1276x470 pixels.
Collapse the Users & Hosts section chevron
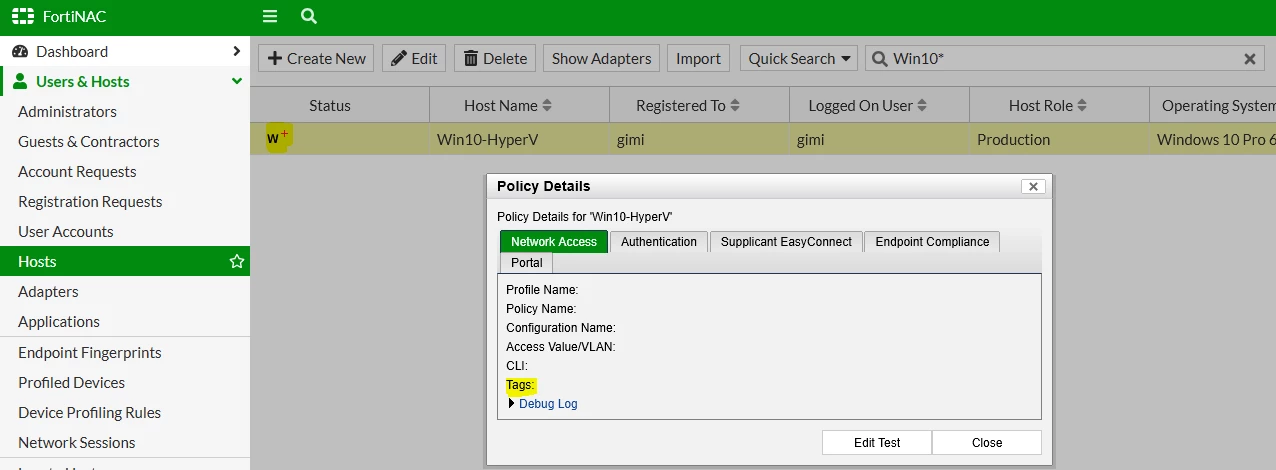[x=237, y=81]
